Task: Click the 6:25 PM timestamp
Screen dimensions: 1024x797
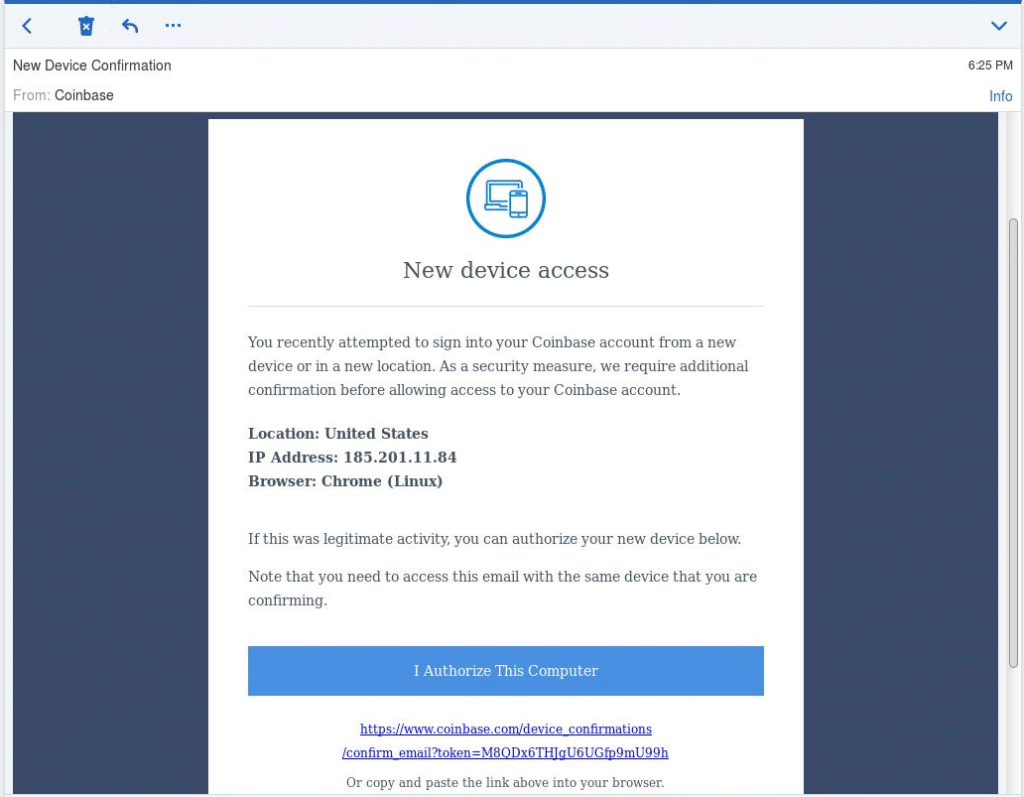Action: coord(989,65)
